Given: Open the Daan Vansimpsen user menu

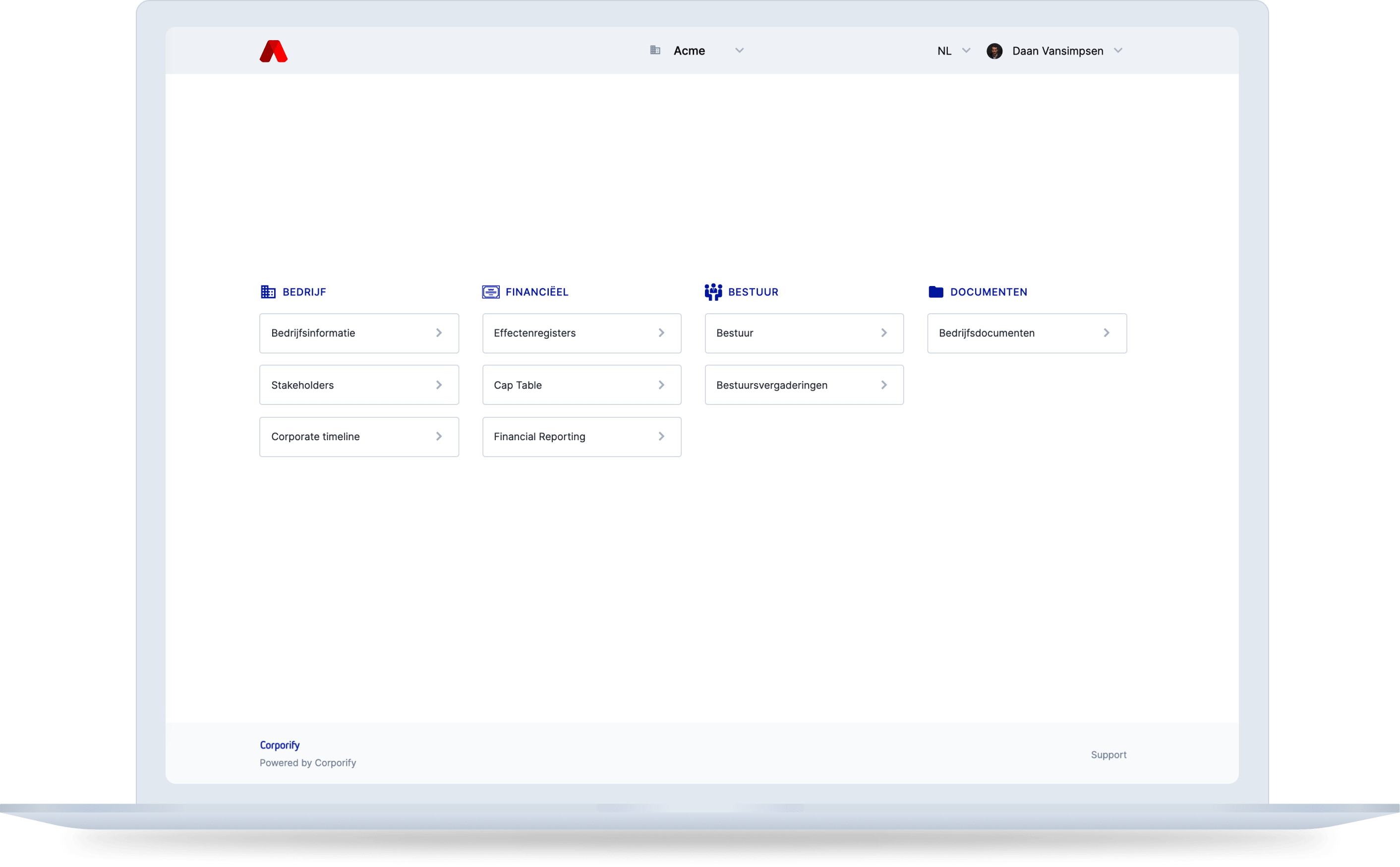Looking at the screenshot, I should (1117, 51).
